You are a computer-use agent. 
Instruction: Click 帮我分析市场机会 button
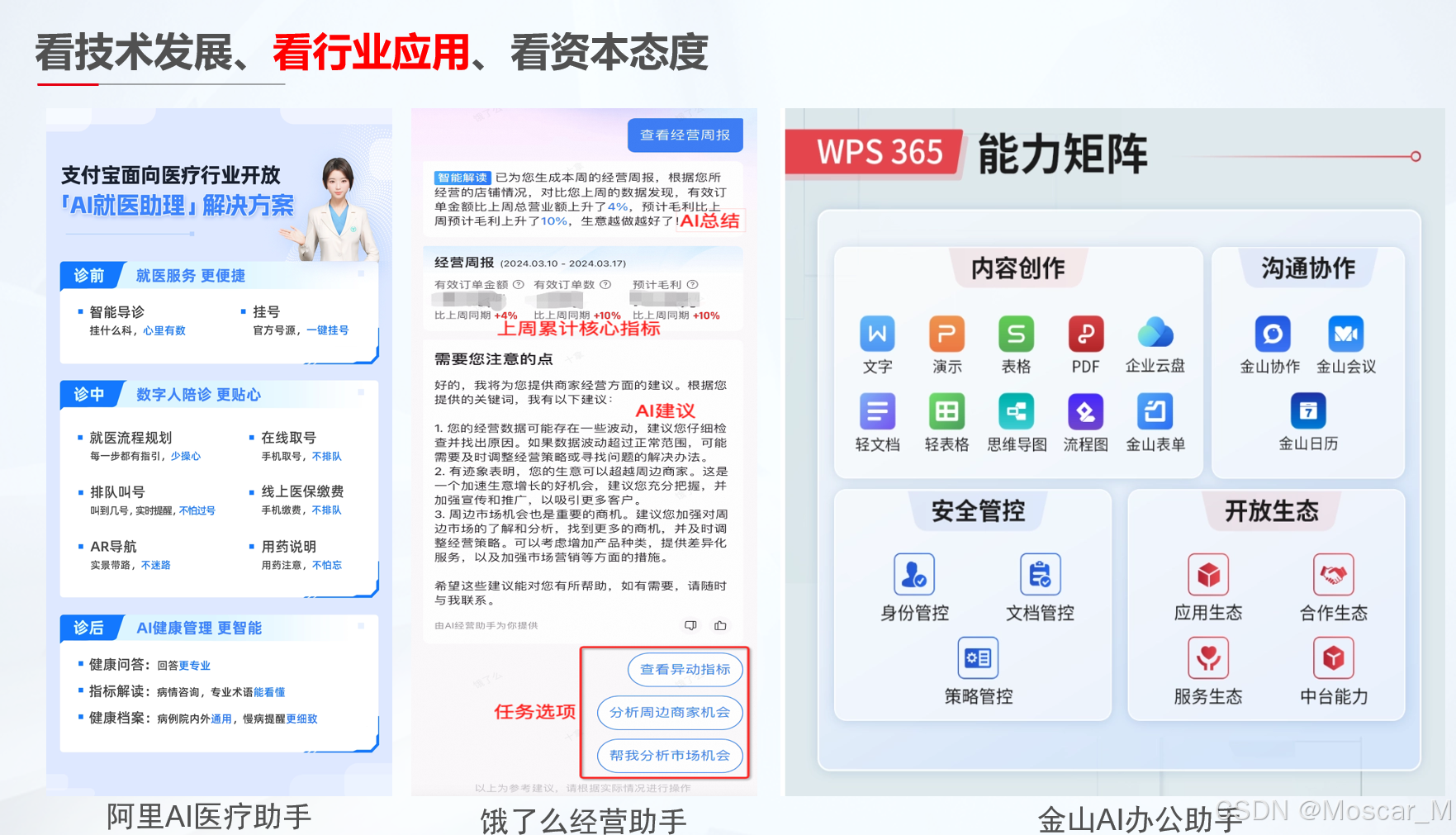pos(670,755)
